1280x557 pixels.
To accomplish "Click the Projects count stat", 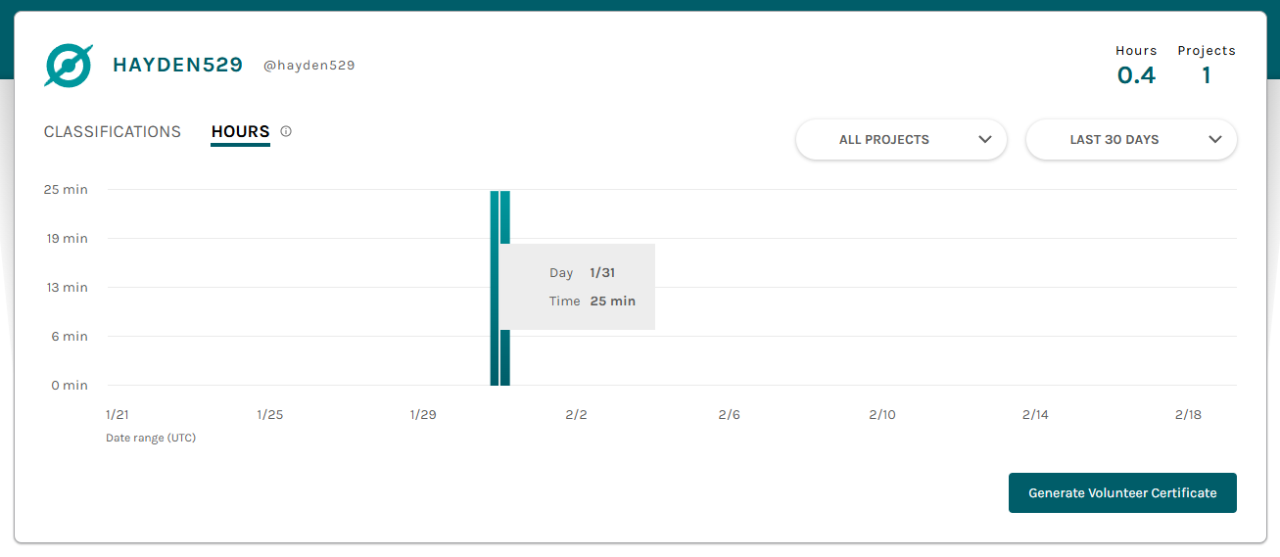I will click(1206, 75).
